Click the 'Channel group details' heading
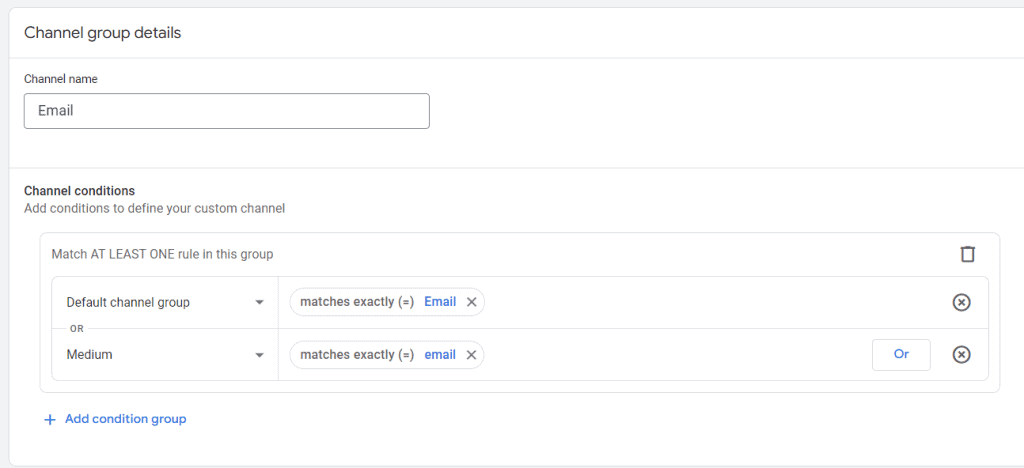1024x468 pixels. click(x=102, y=33)
